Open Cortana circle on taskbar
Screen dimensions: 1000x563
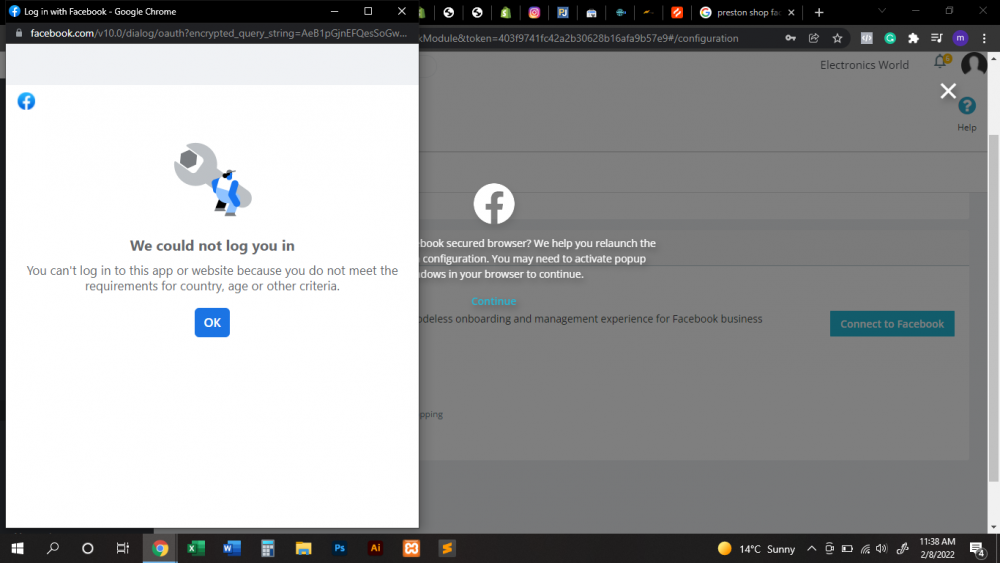pyautogui.click(x=87, y=548)
